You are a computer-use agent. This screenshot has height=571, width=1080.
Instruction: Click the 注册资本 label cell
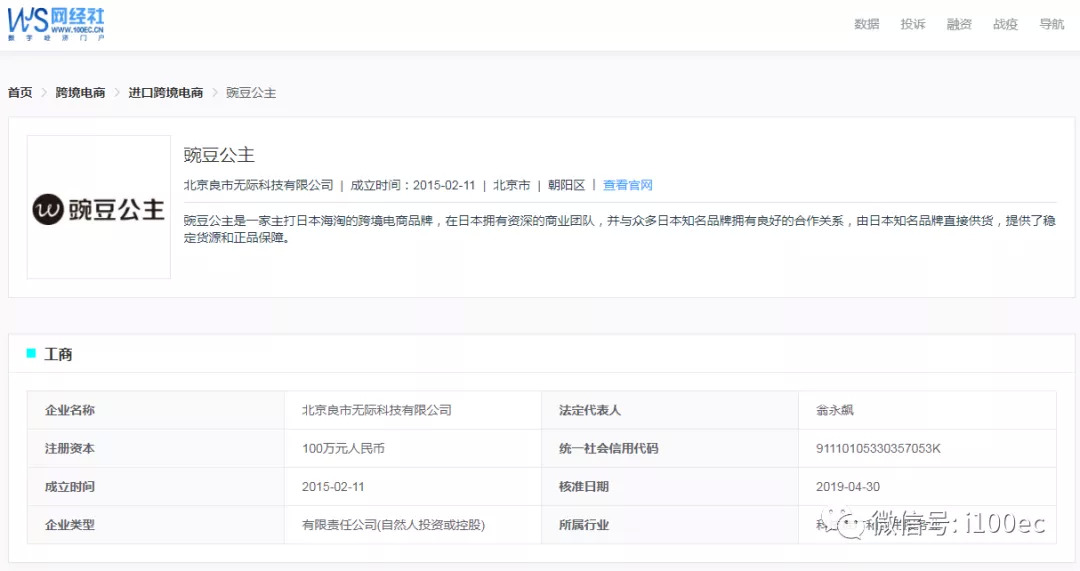click(156, 448)
